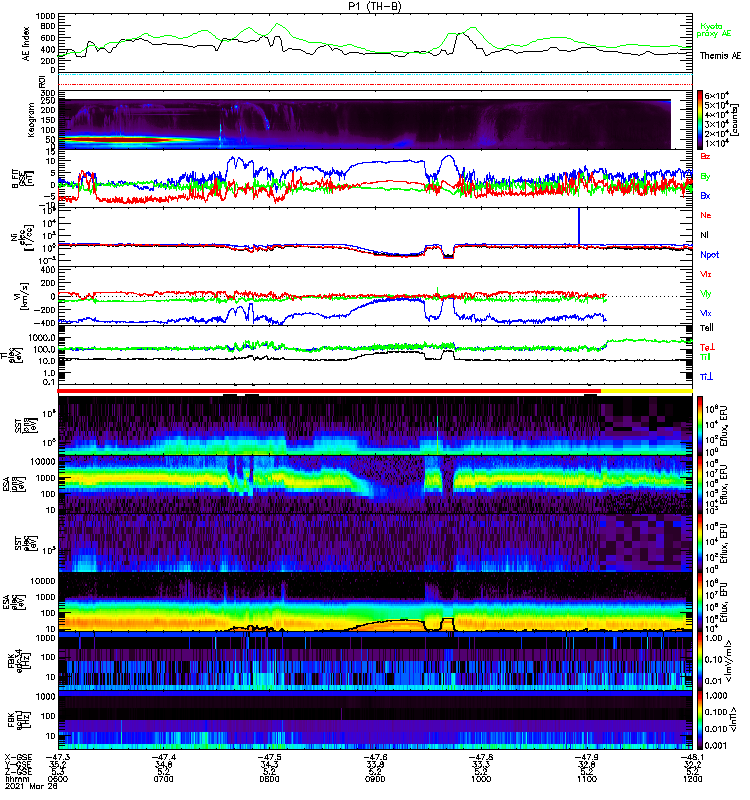Click the FBK electric field <|mV/m|> color bar

tap(700, 661)
